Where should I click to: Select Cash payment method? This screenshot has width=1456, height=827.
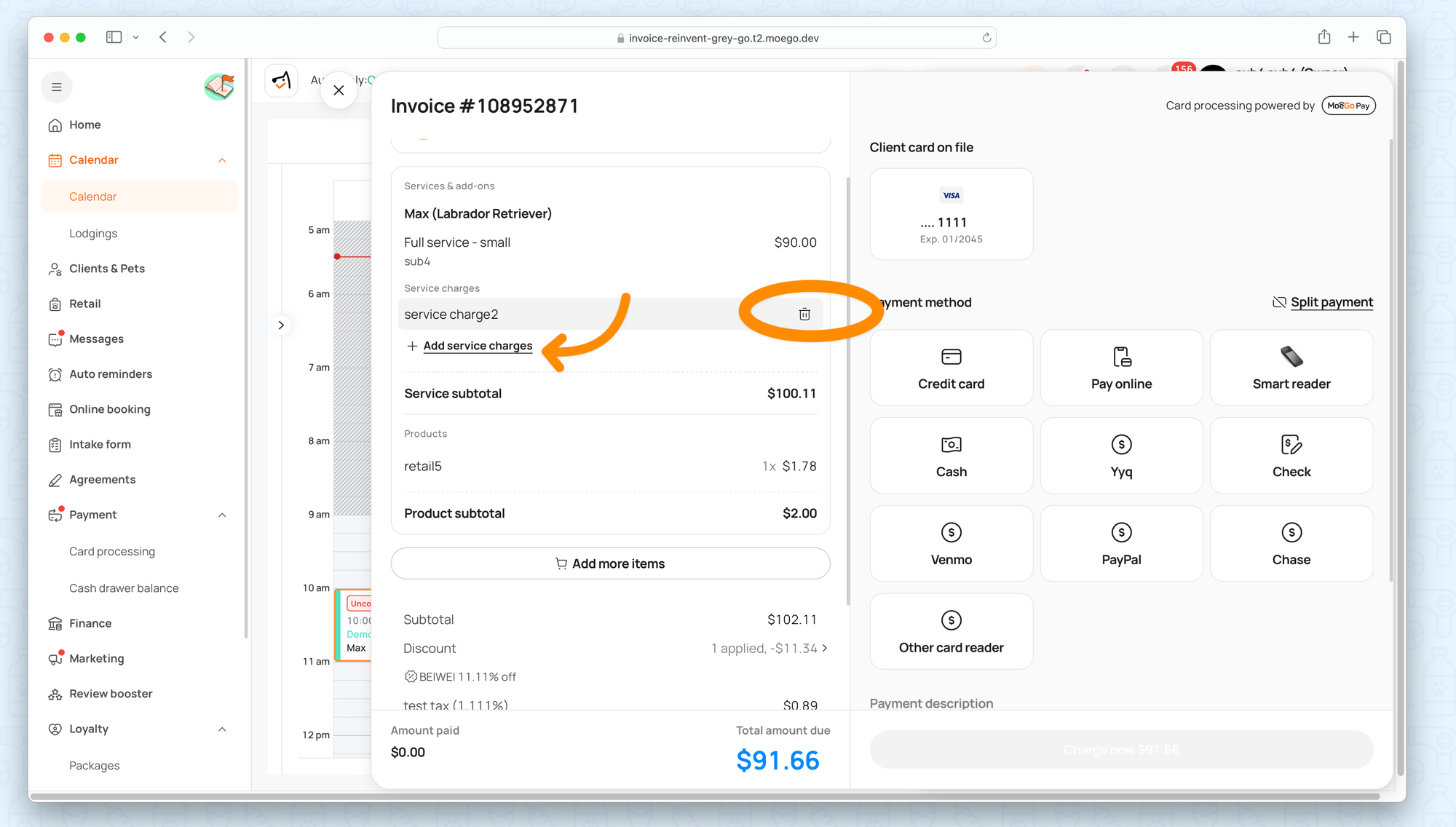click(951, 456)
